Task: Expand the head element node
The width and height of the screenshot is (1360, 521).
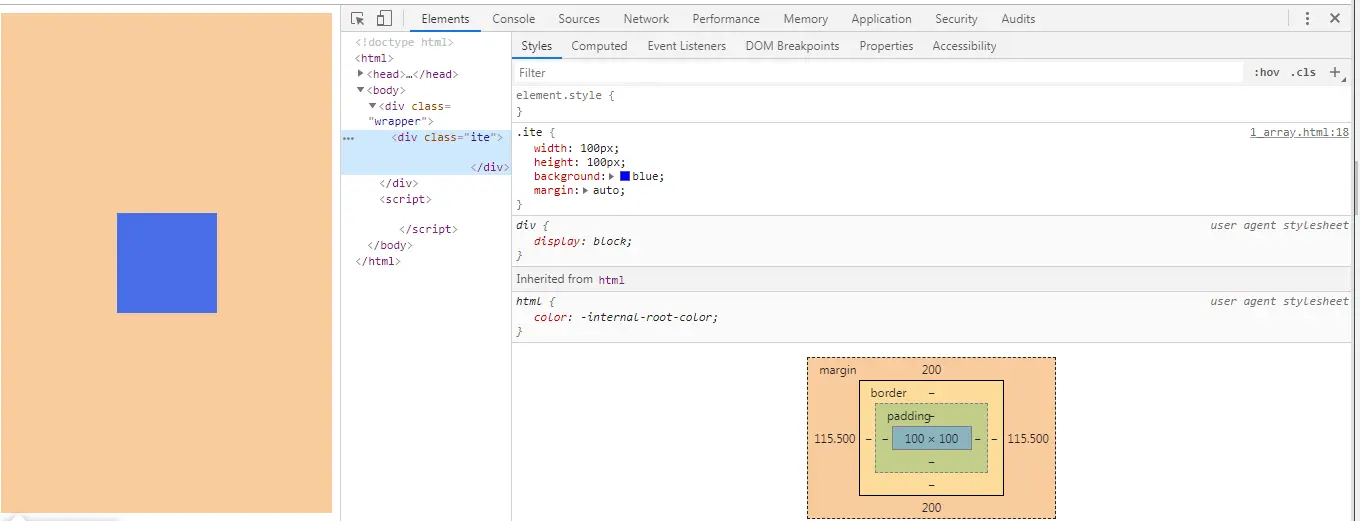Action: [361, 73]
